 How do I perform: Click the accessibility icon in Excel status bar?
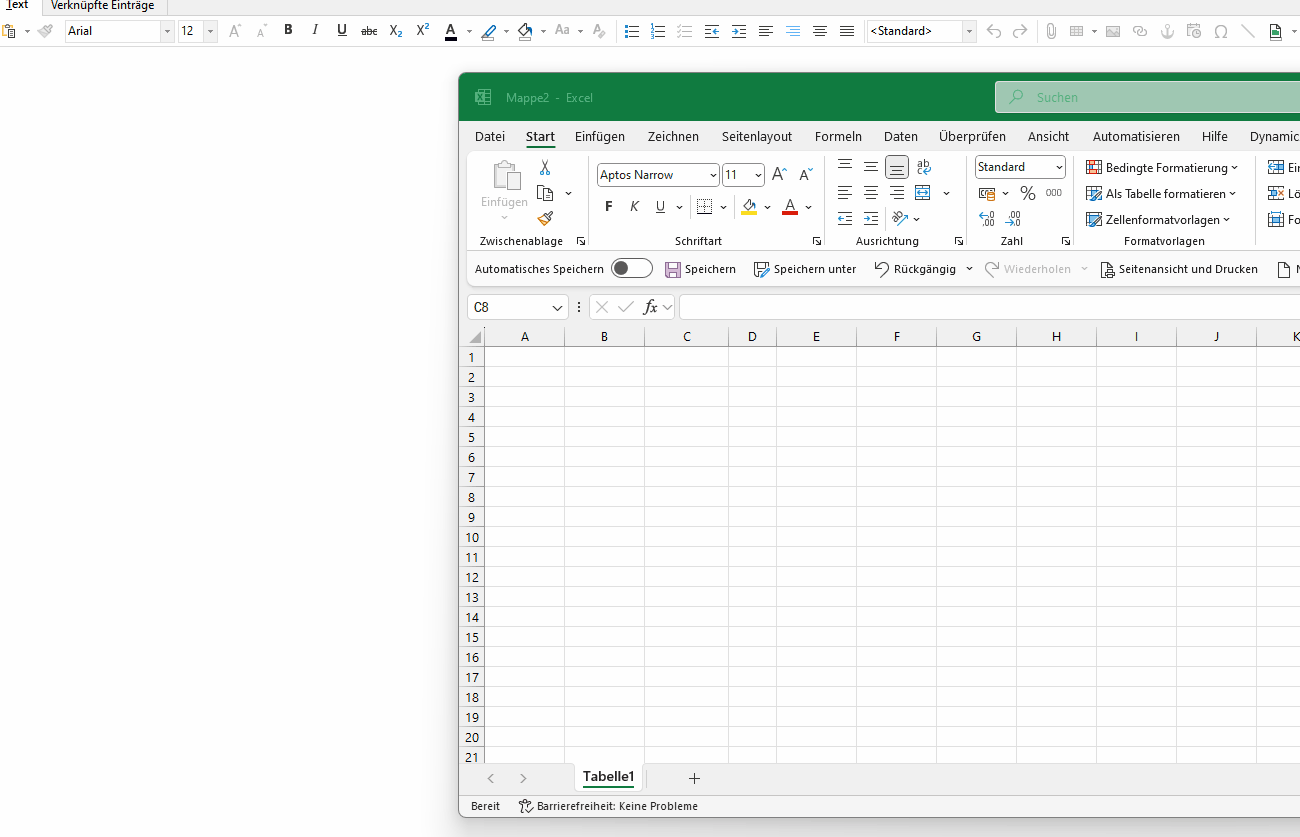(526, 806)
